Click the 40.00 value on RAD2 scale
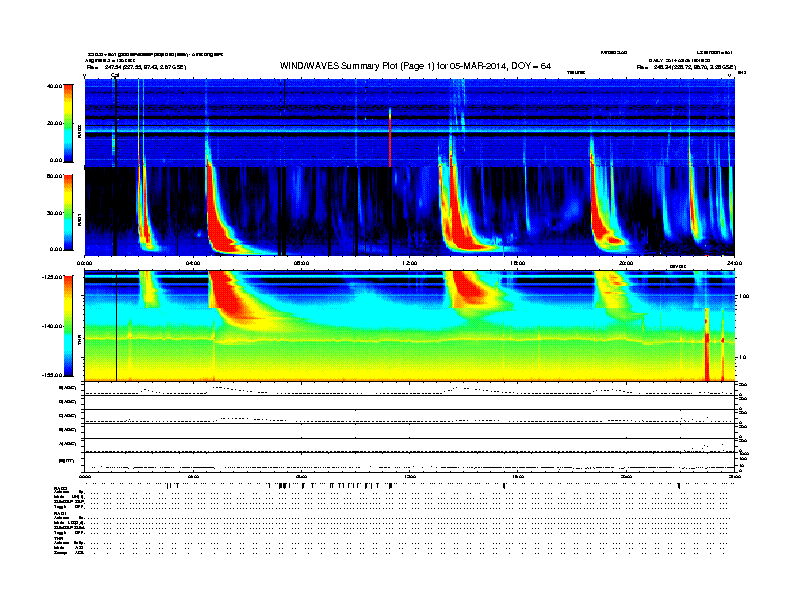The image size is (792, 612). pos(54,86)
